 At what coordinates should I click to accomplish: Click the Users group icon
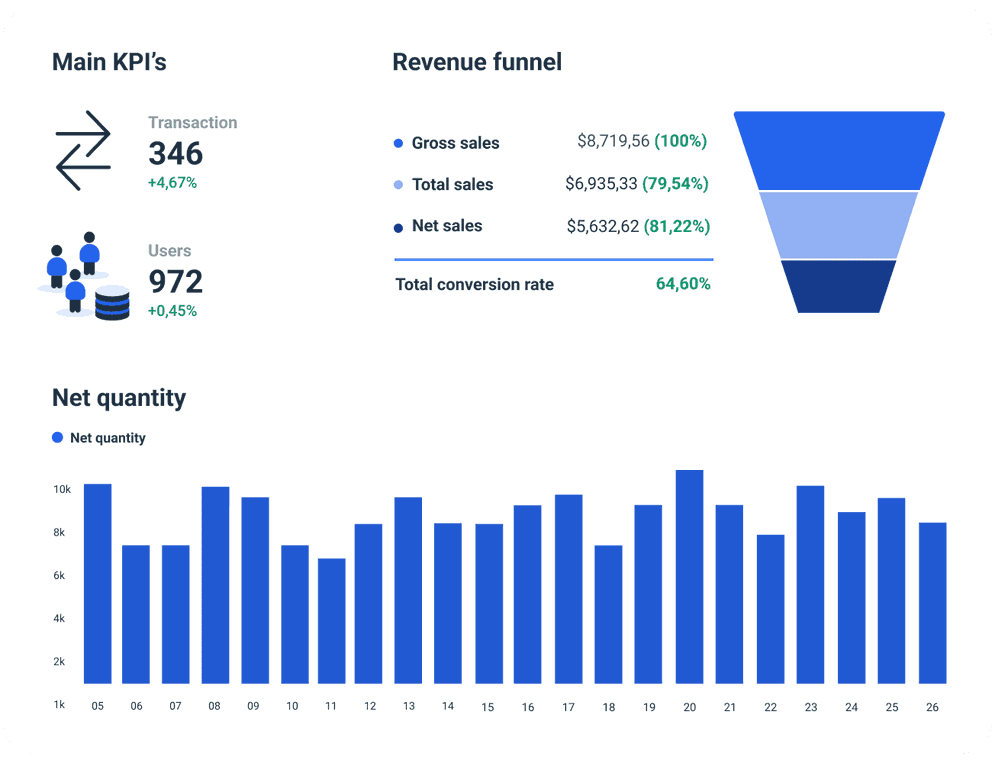point(75,270)
